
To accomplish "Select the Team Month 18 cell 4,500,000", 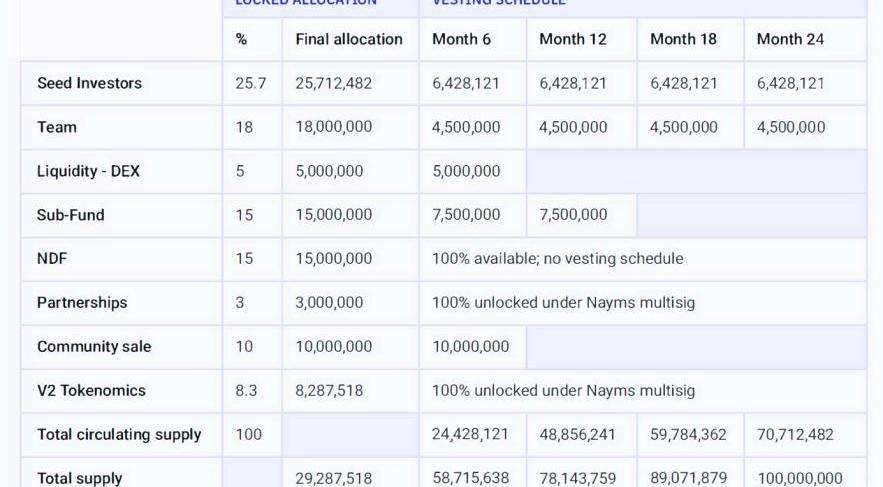I will click(683, 127).
